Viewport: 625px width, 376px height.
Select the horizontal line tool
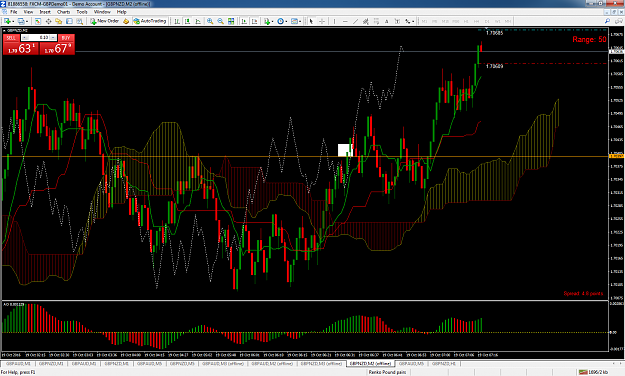tap(345, 21)
